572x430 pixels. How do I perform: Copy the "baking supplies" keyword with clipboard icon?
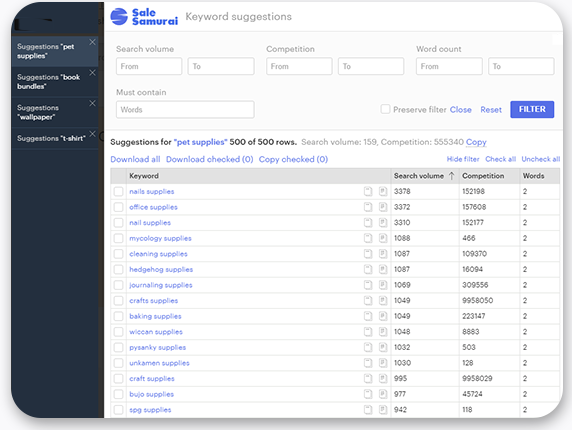pos(368,316)
